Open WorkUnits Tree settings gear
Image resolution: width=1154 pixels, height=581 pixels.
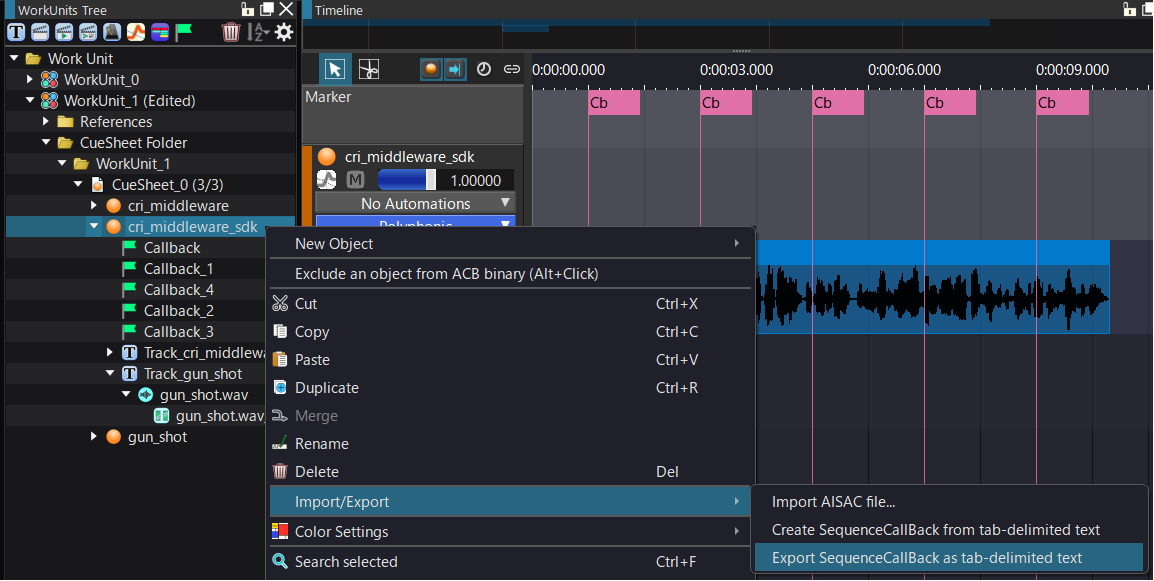(x=284, y=32)
